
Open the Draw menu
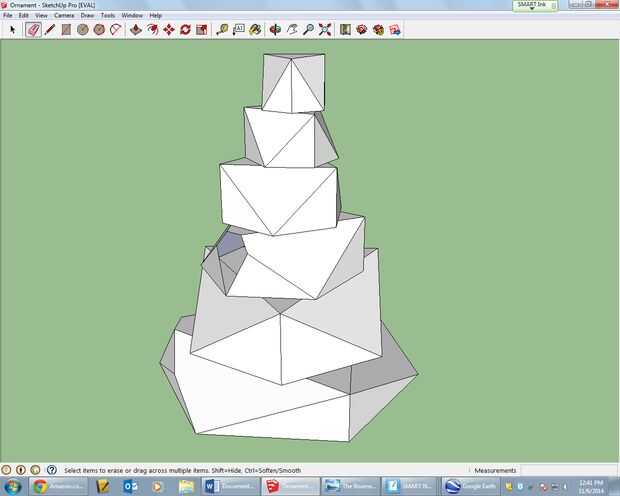click(x=87, y=15)
